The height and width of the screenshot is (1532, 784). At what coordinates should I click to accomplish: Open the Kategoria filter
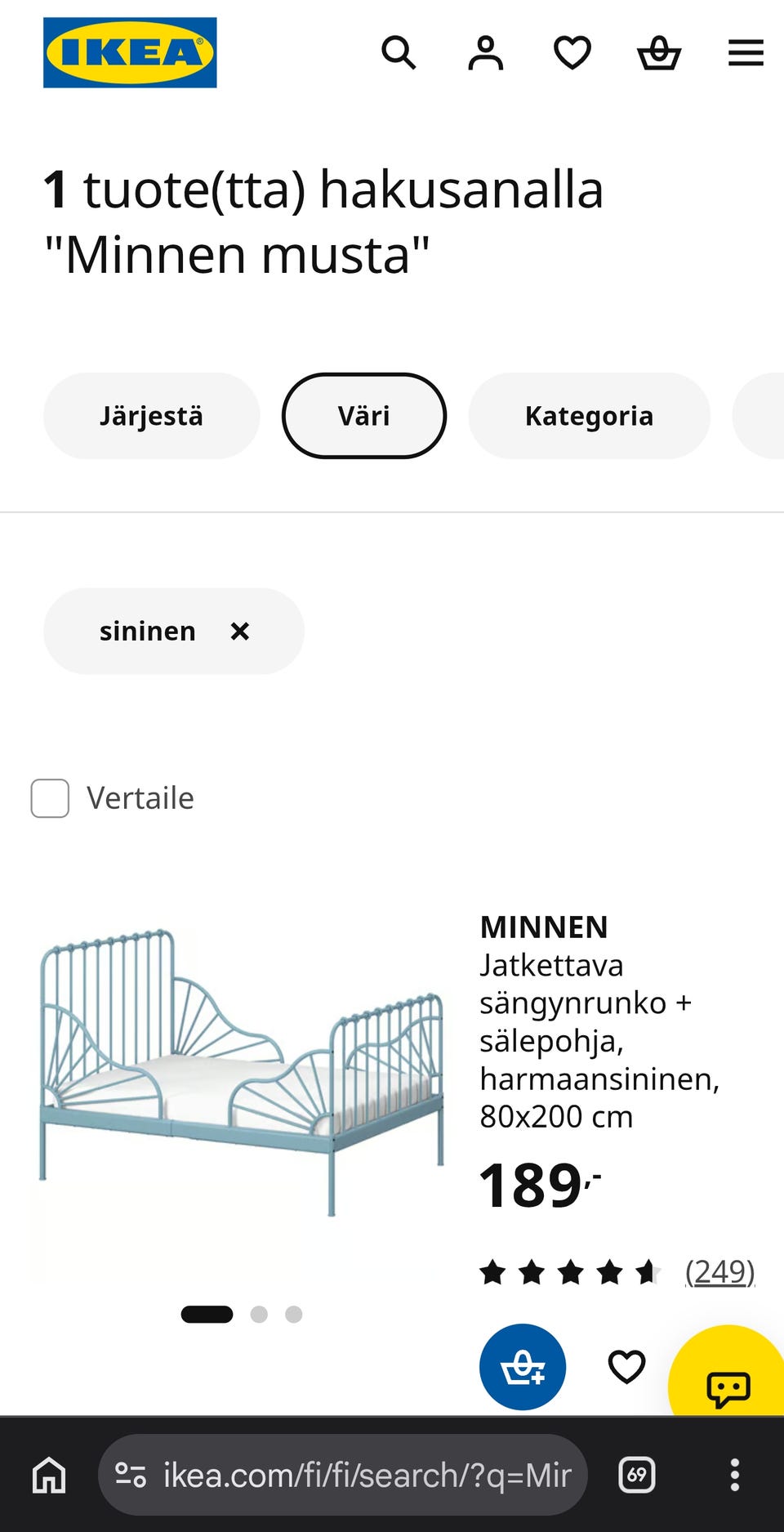point(590,416)
